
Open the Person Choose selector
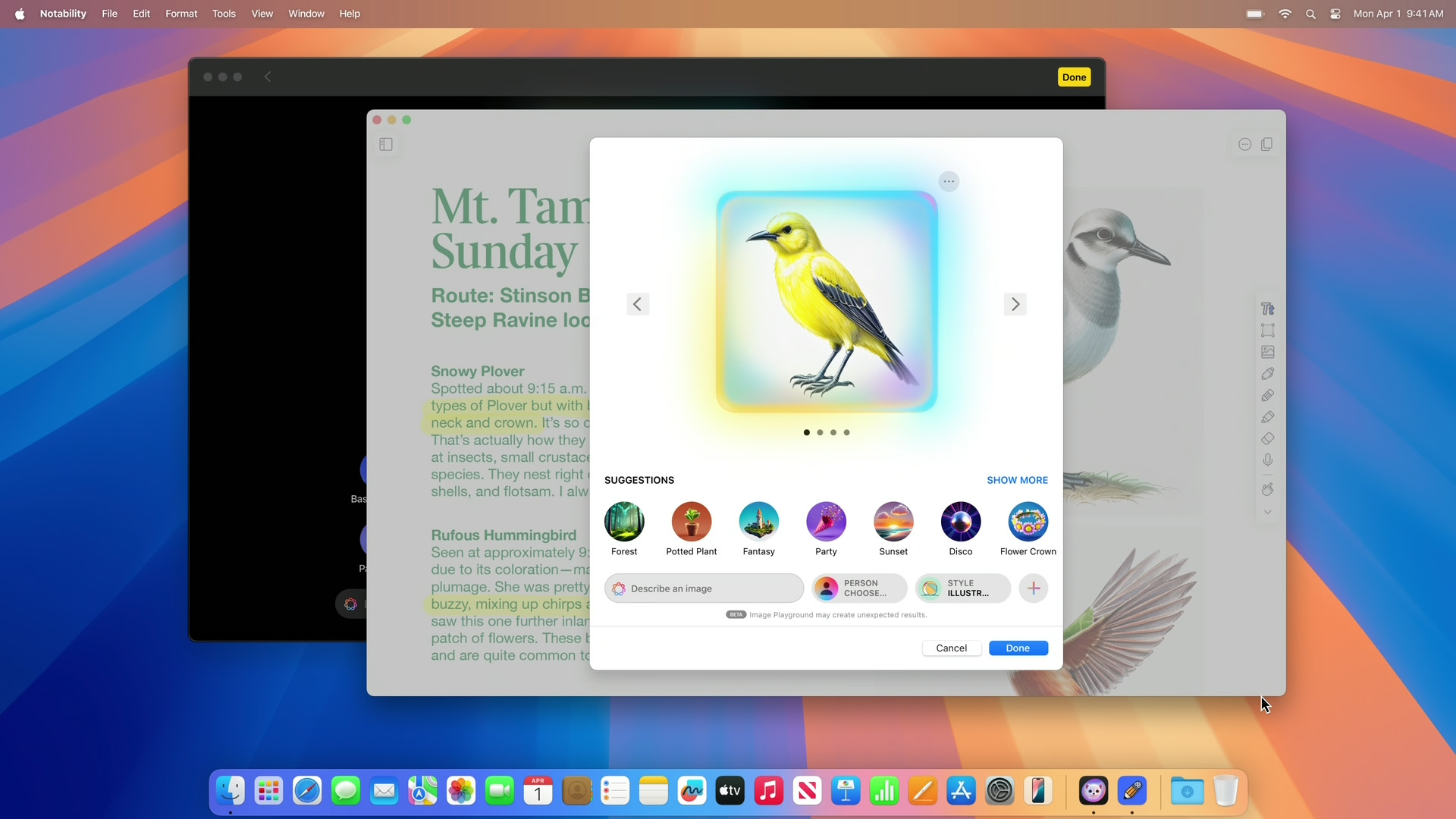point(859,588)
